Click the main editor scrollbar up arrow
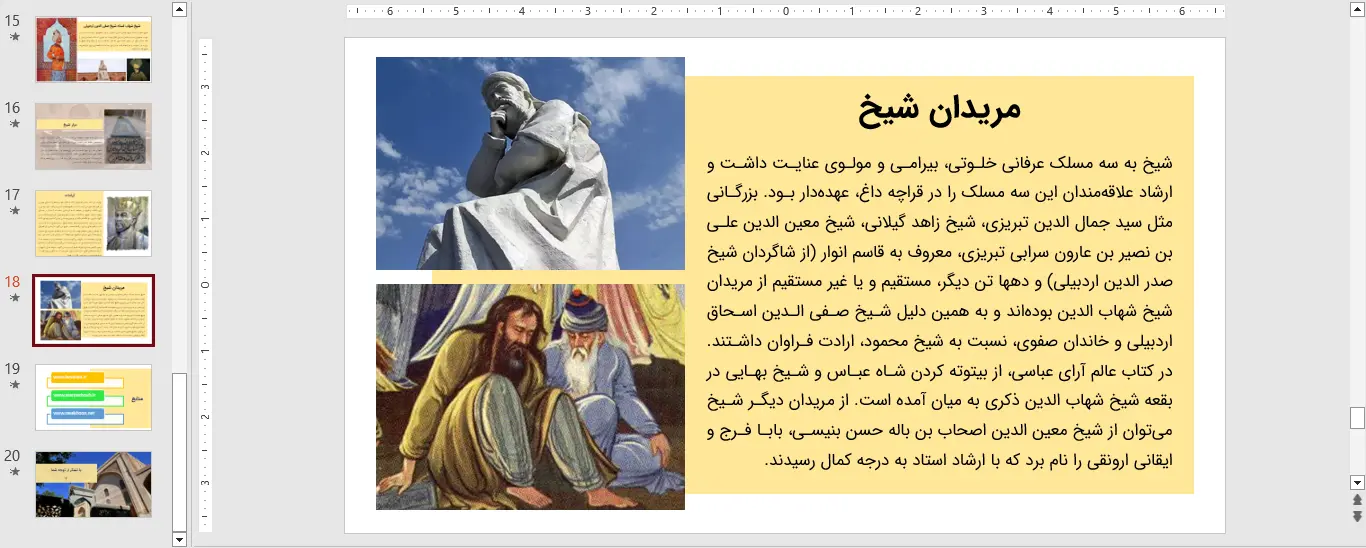Viewport: 1366px width, 548px height. click(1357, 9)
